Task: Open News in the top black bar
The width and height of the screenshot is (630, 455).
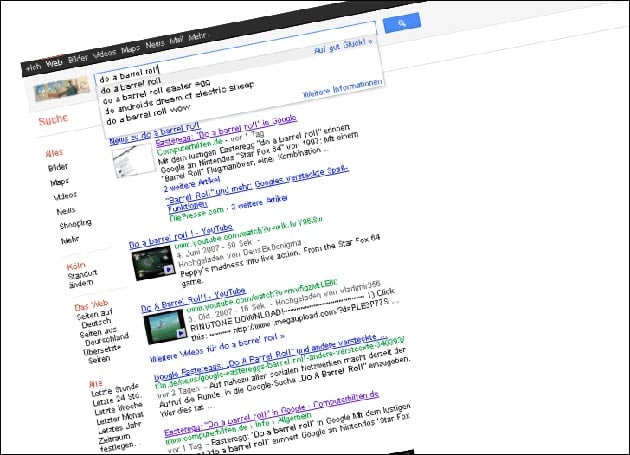Action: 155,44
